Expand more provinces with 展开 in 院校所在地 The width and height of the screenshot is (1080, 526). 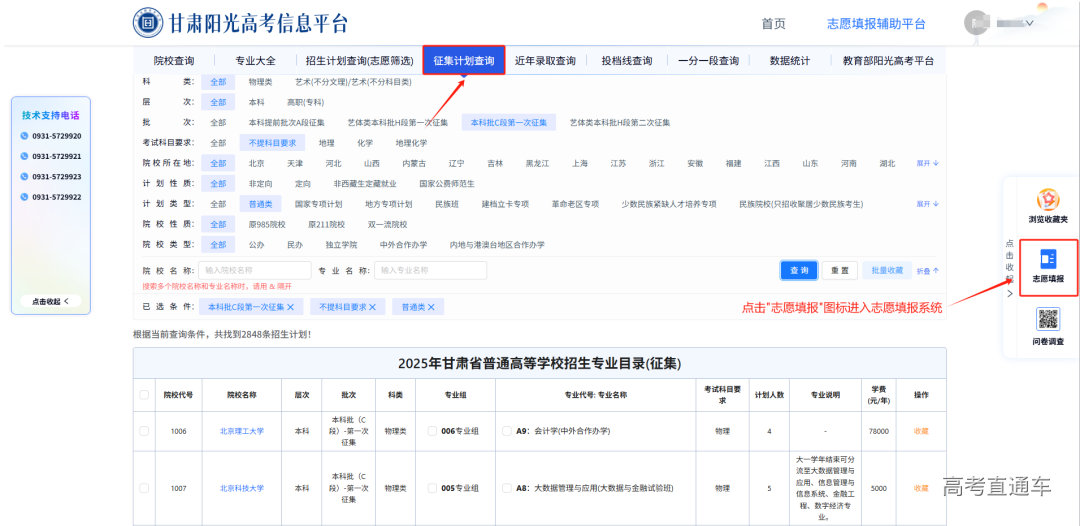click(927, 163)
